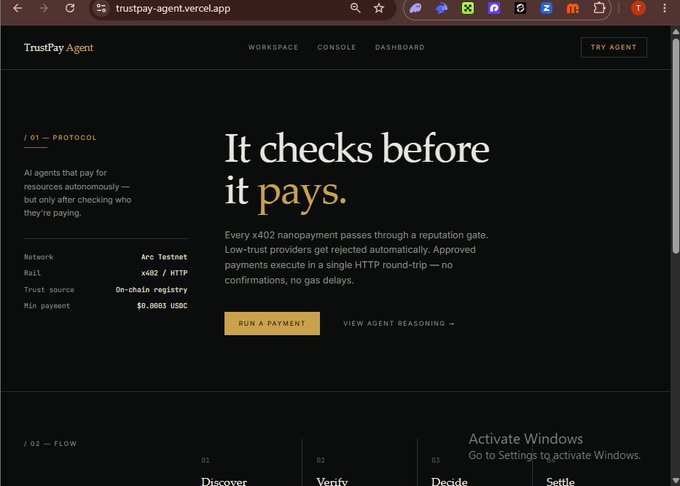Click the 'Min payment' label
The height and width of the screenshot is (486, 680).
47,306
